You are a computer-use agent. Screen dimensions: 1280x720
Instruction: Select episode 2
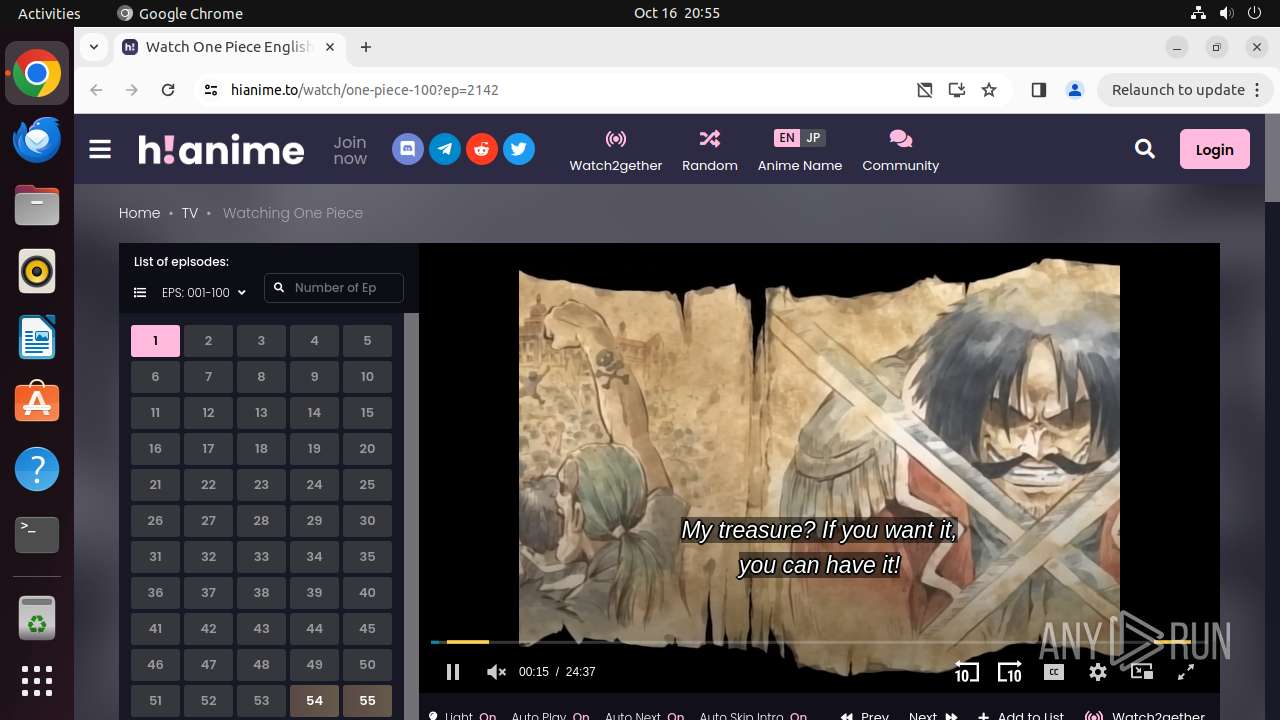coord(208,341)
